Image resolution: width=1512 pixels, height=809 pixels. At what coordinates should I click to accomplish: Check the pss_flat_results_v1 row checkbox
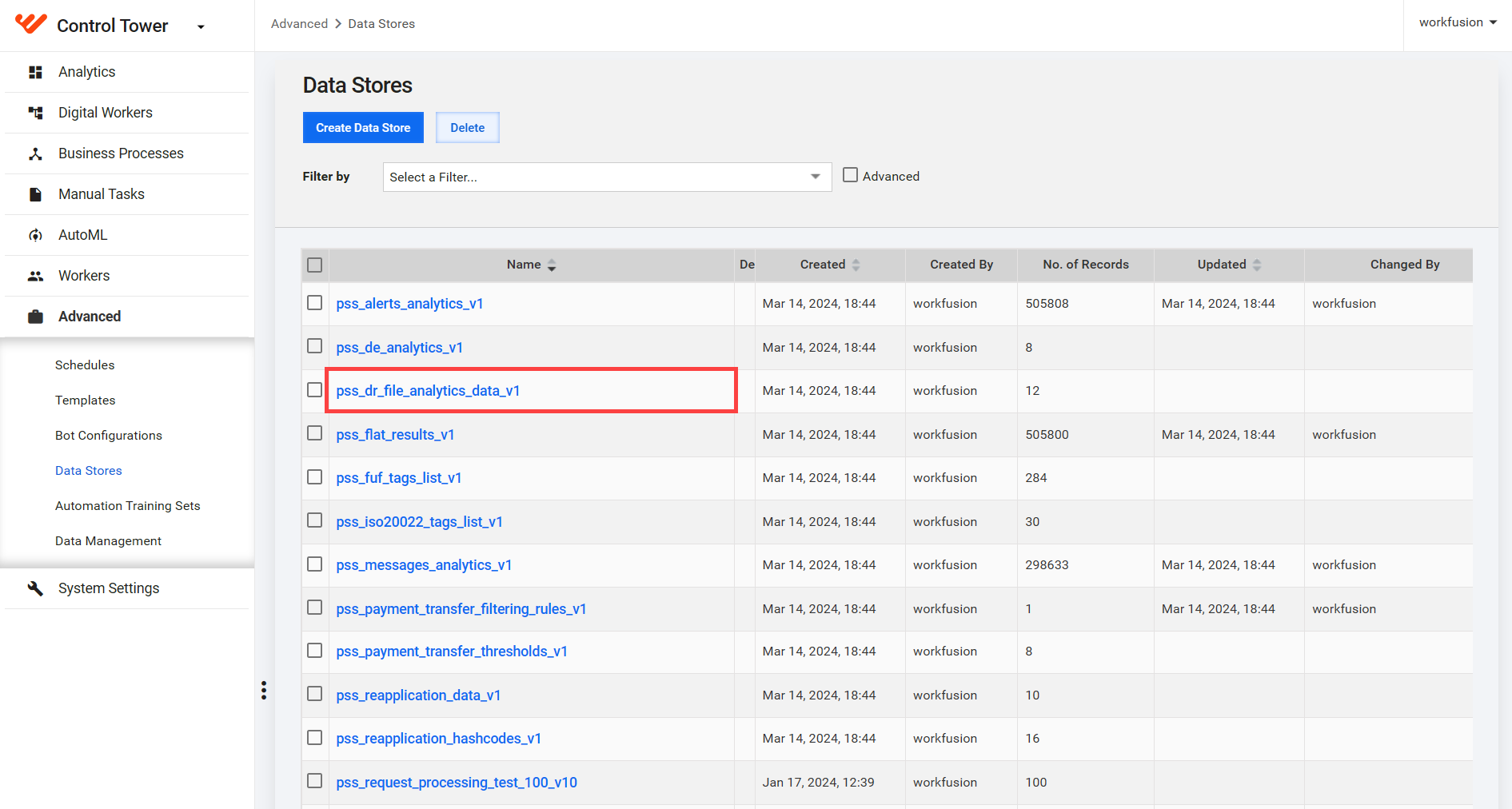pos(315,433)
